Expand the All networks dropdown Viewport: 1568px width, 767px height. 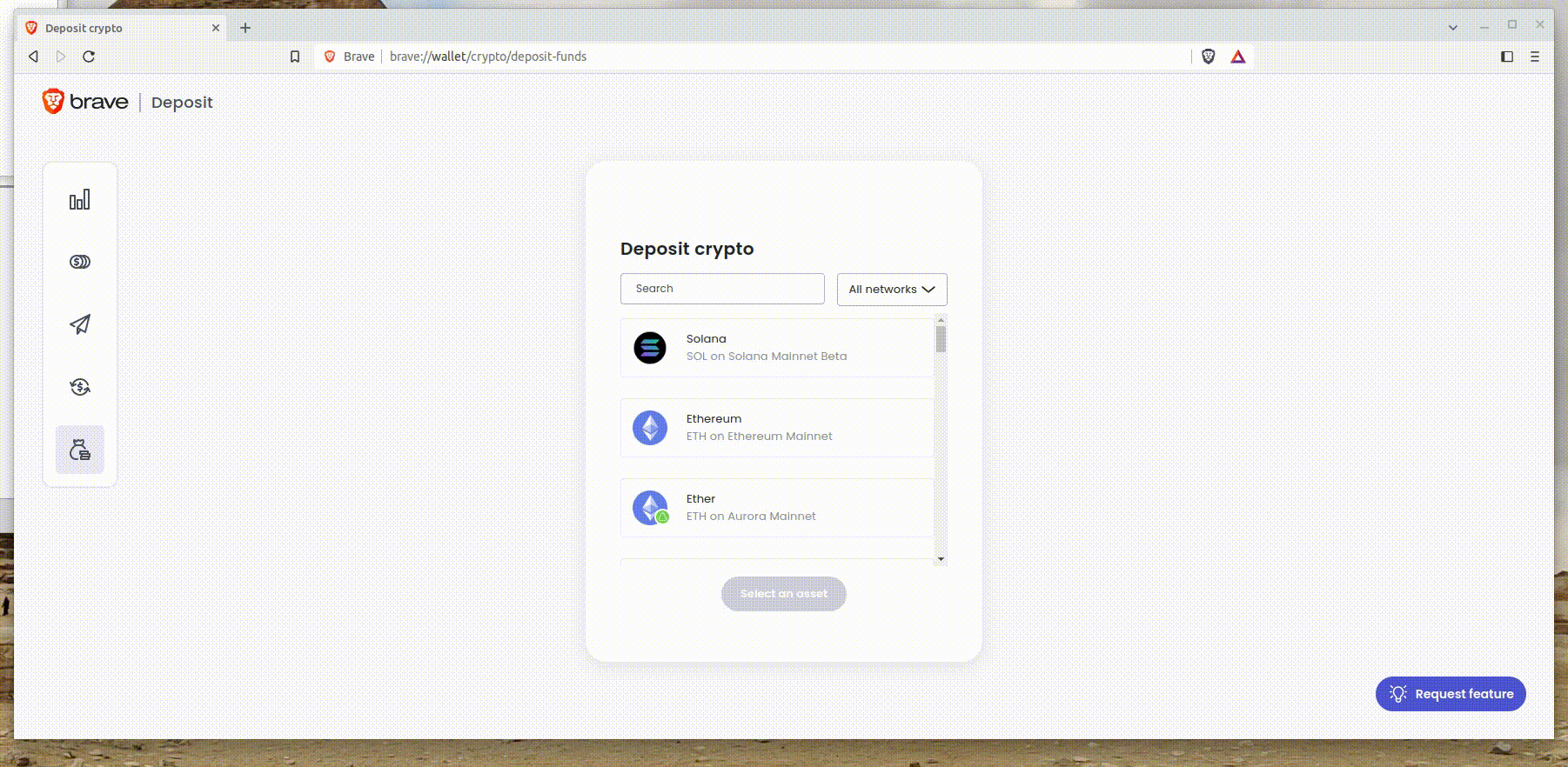coord(891,290)
